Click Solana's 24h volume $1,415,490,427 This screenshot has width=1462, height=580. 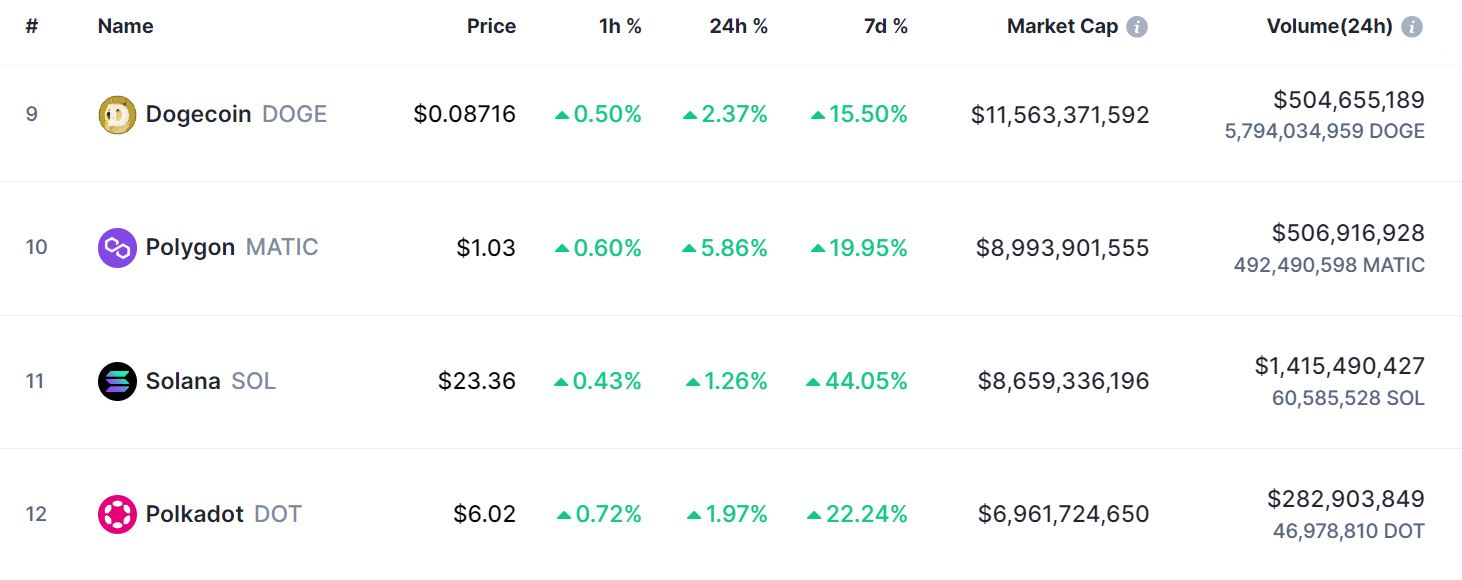tap(1339, 366)
